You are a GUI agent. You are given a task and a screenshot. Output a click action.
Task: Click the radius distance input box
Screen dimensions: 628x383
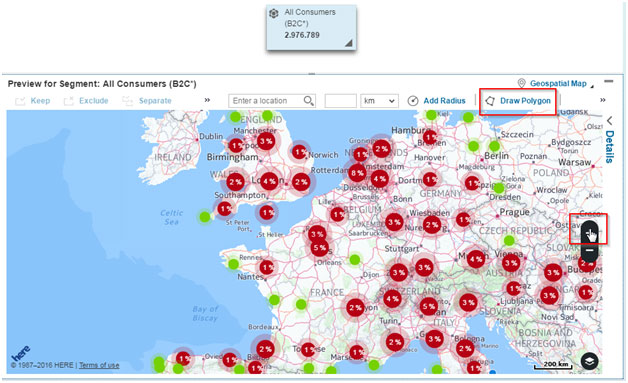click(340, 101)
